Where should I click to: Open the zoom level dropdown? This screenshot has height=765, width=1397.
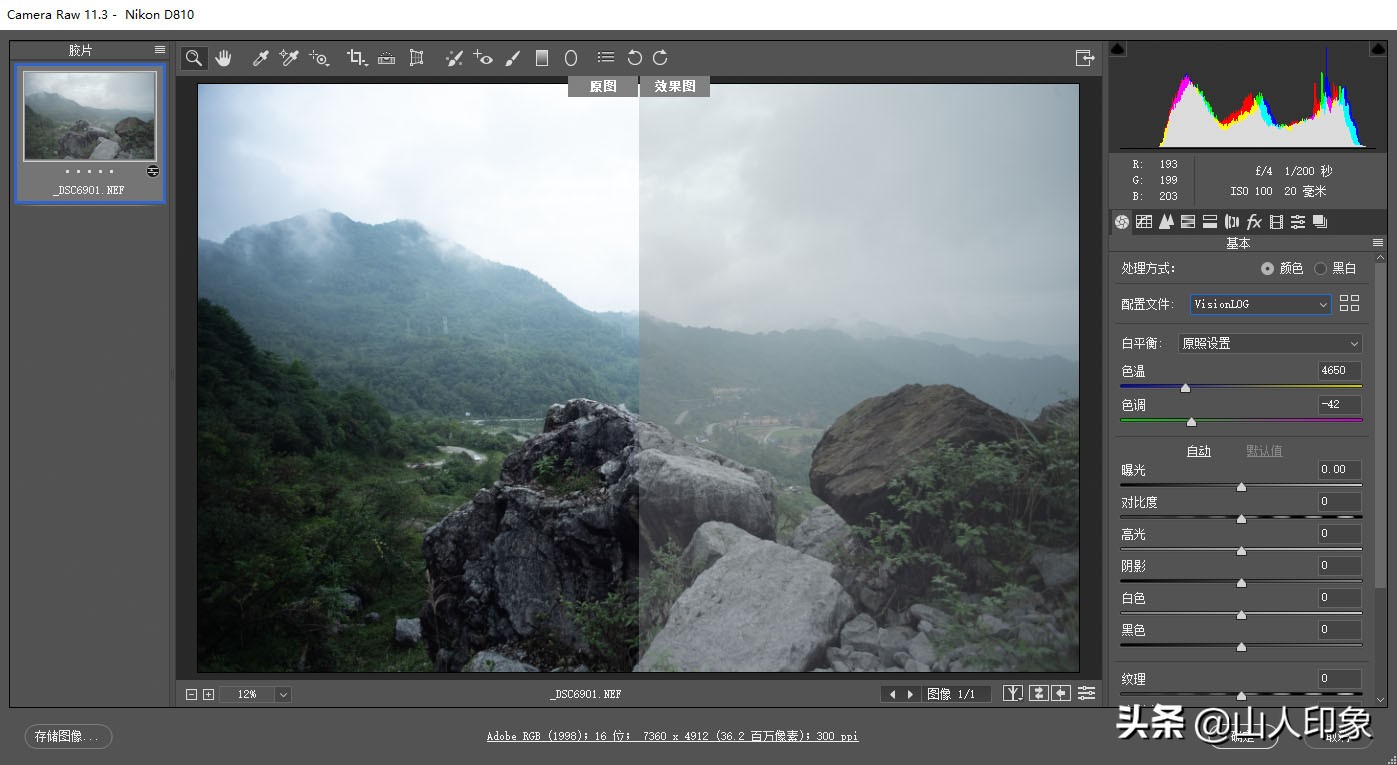(x=283, y=694)
